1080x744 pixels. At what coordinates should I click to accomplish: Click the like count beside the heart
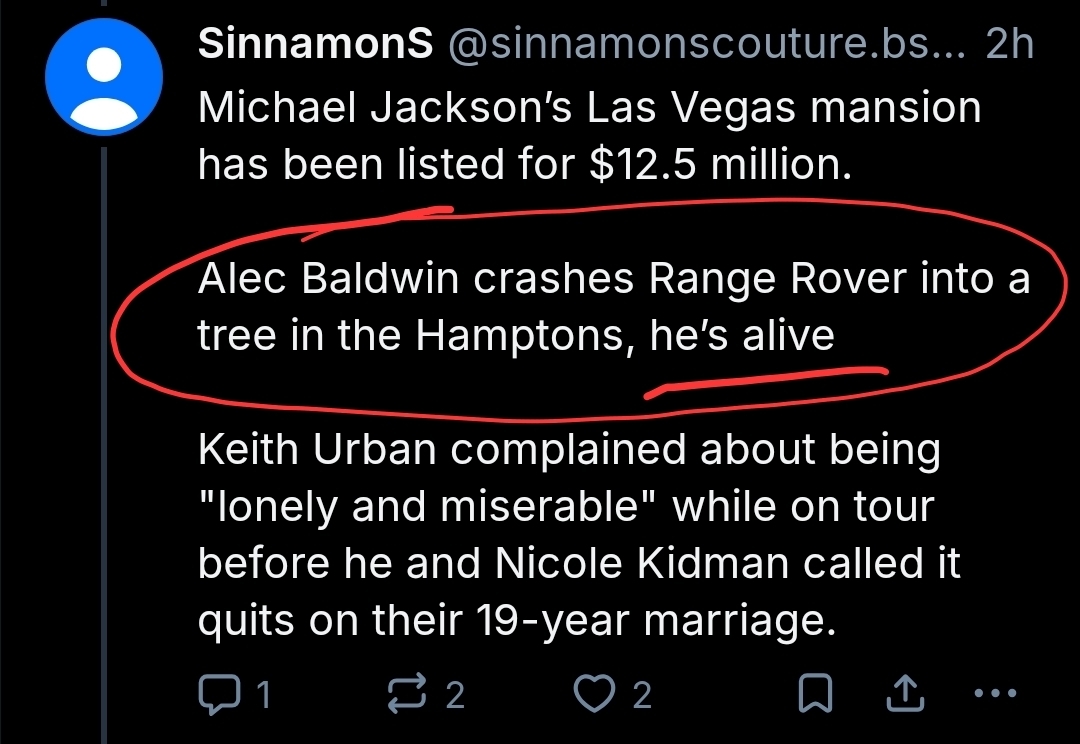(x=642, y=694)
